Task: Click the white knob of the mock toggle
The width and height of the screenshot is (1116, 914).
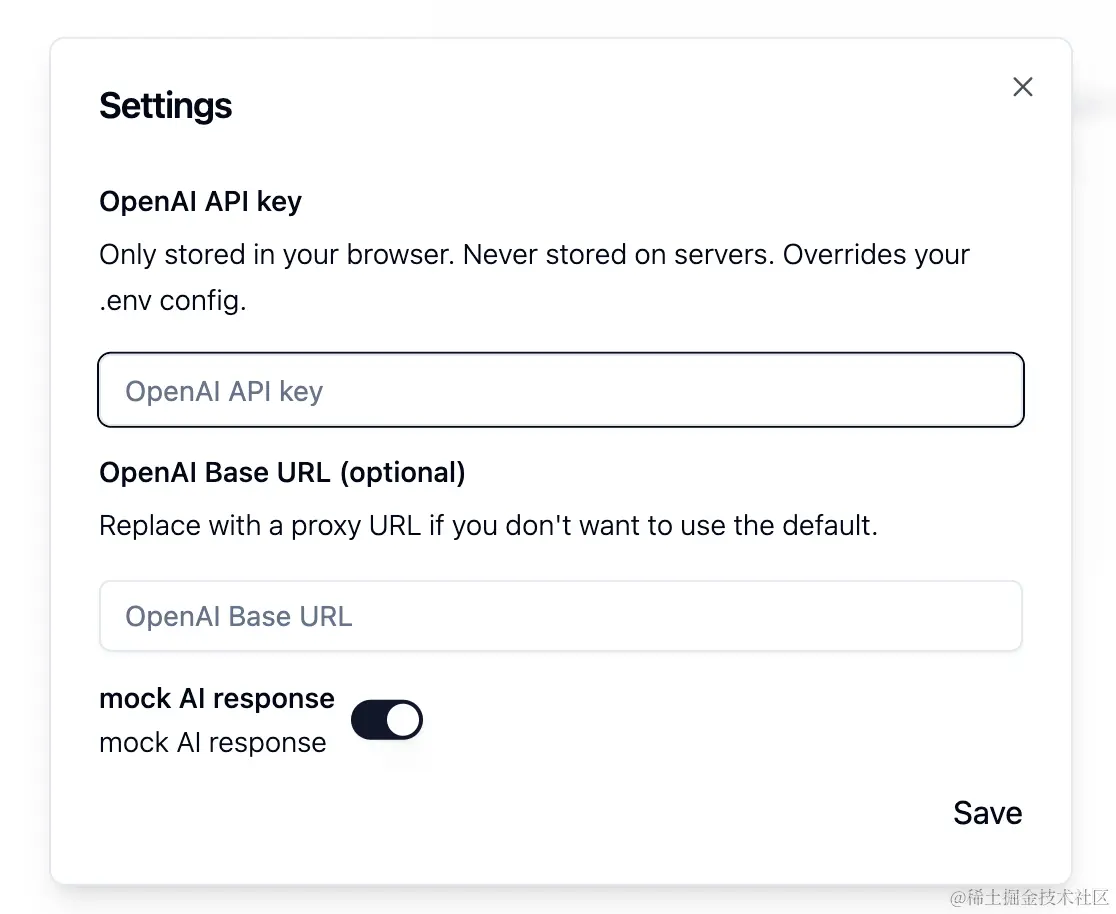Action: 402,720
